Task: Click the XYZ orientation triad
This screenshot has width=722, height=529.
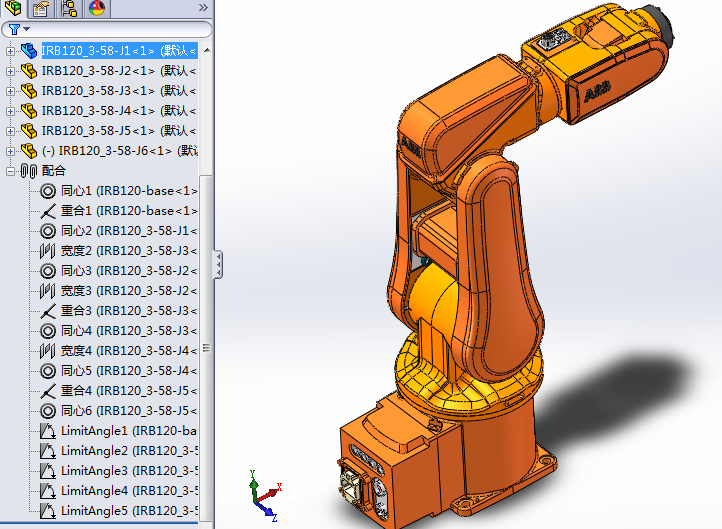Action: [265, 496]
